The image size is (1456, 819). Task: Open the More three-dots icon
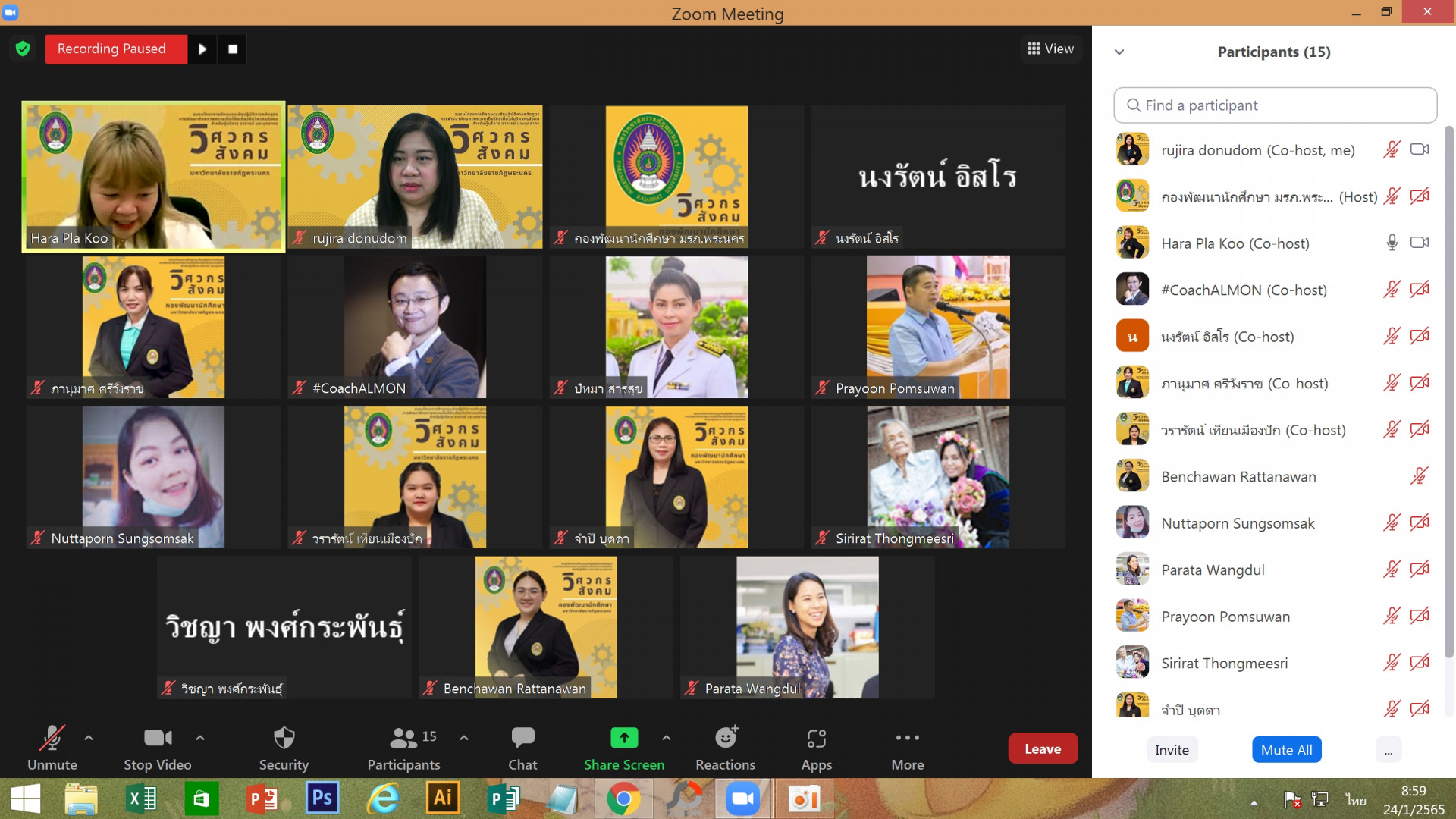[907, 738]
